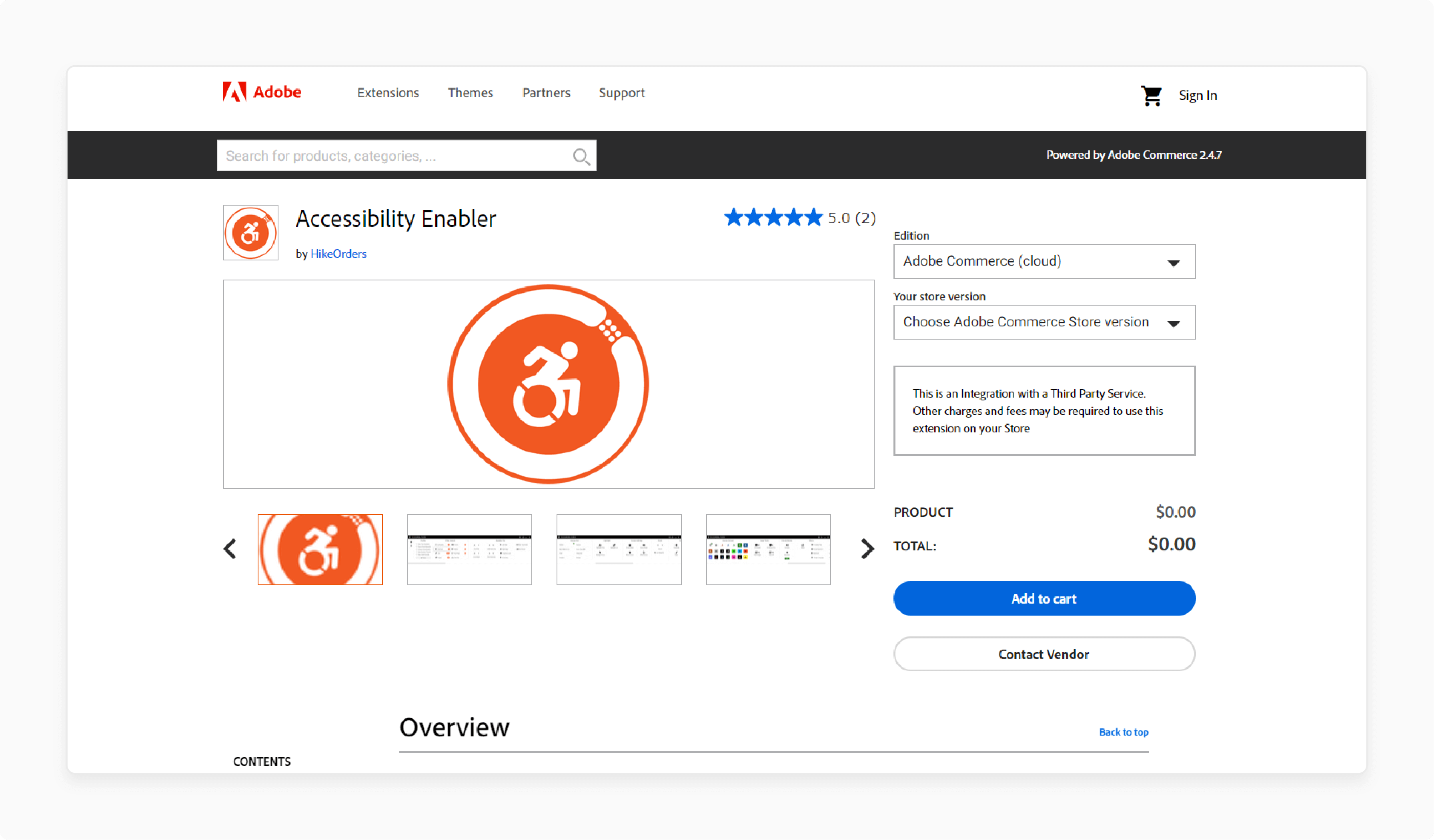This screenshot has width=1434, height=840.
Task: Open the Themes menu
Action: [470, 93]
